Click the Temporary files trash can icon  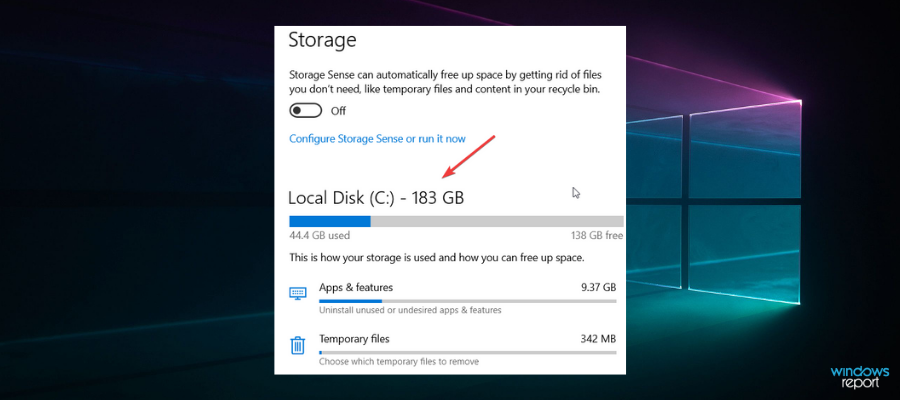297,345
